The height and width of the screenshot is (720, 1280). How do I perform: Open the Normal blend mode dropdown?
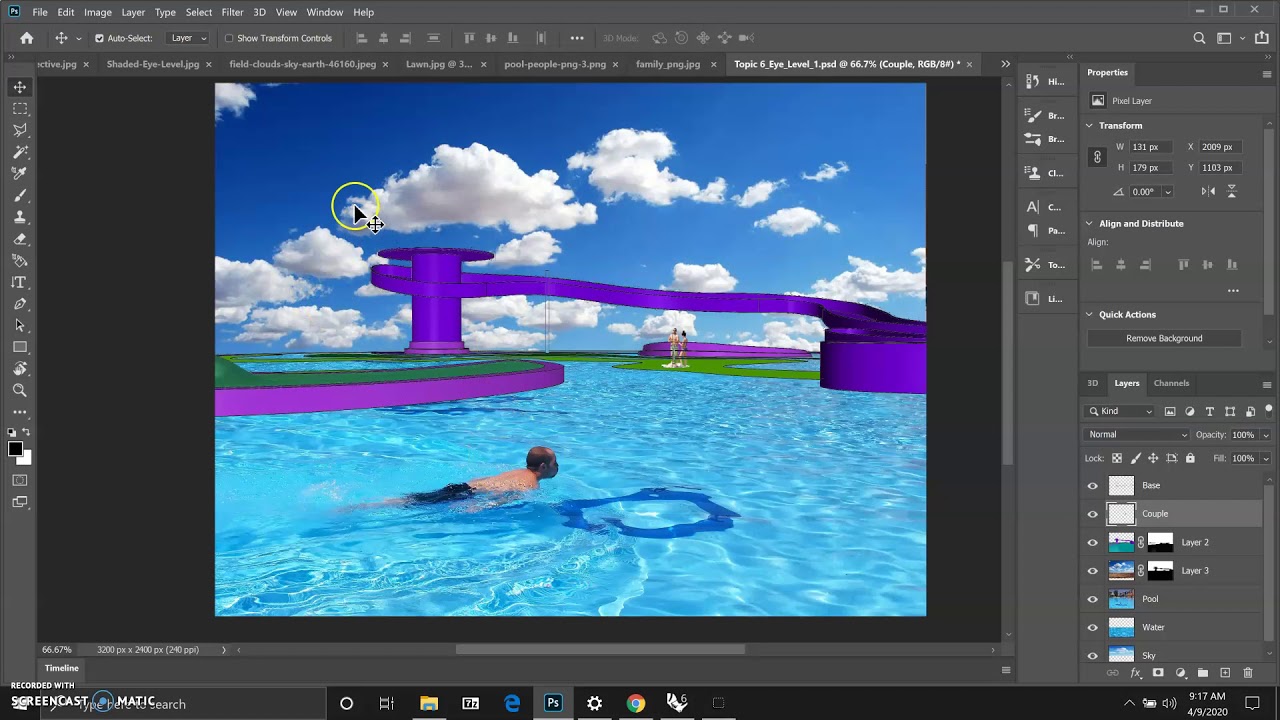pyautogui.click(x=1137, y=435)
